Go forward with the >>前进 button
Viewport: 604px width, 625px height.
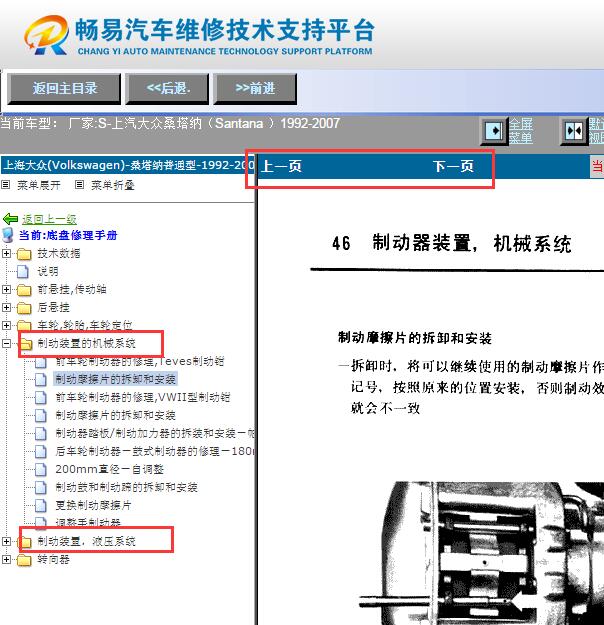255,88
